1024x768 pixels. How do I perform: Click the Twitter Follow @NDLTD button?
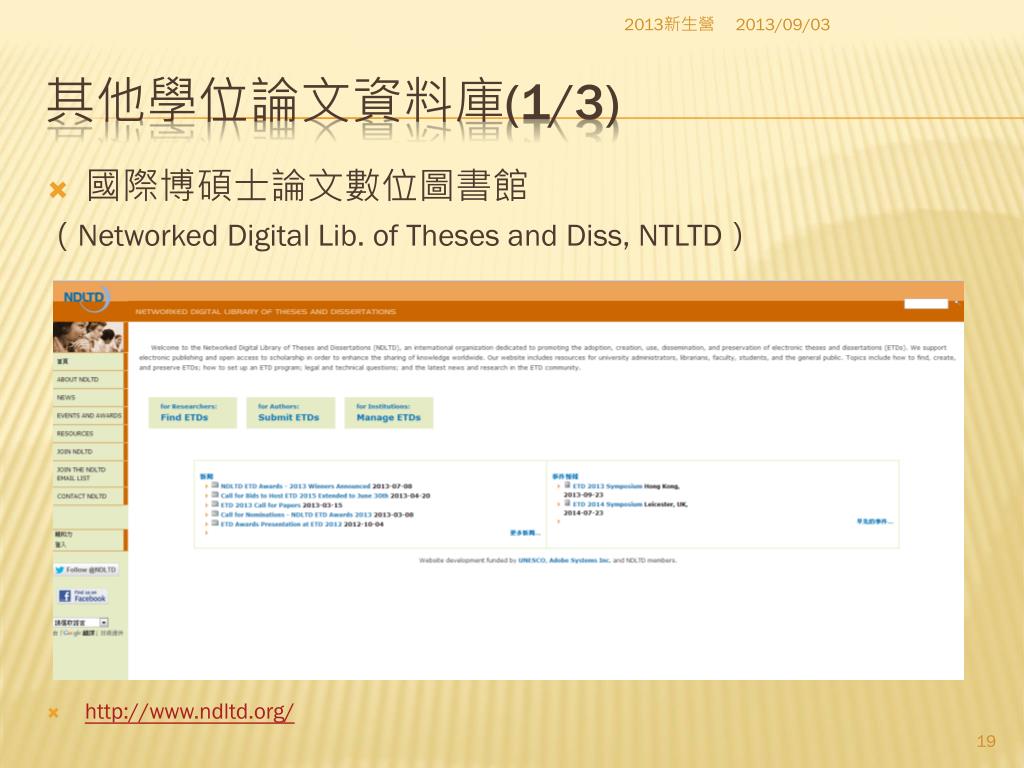pyautogui.click(x=86, y=569)
